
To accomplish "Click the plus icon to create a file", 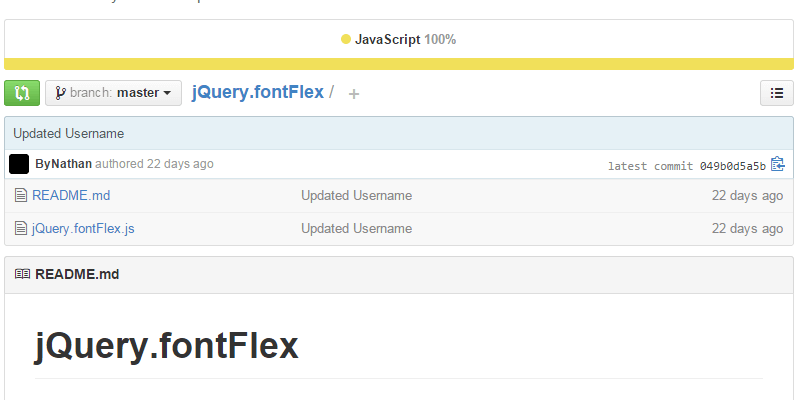I will tap(354, 94).
